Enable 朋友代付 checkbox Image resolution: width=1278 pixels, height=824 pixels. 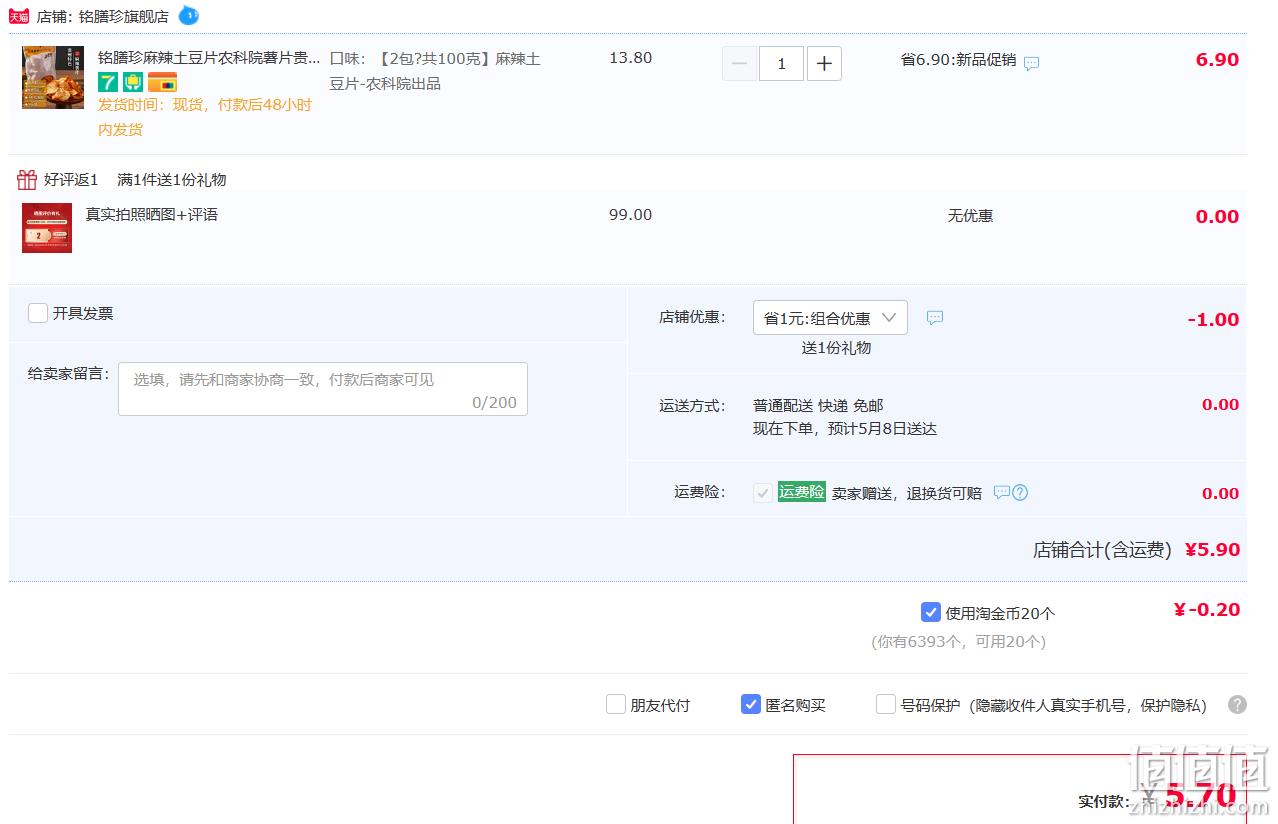point(616,705)
